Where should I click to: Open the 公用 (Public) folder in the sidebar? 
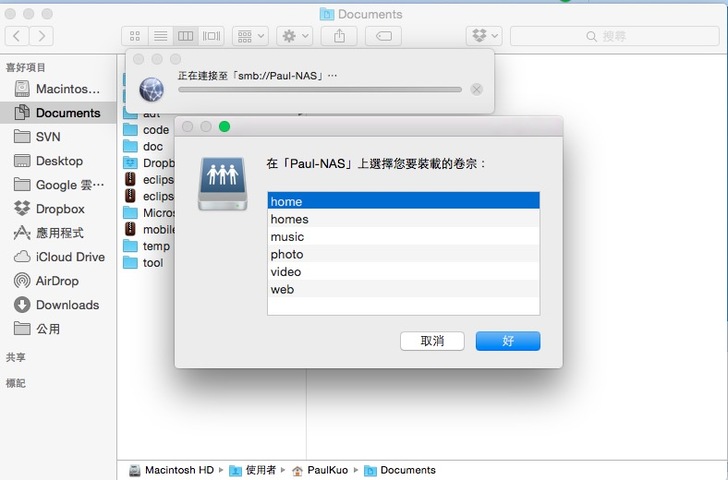(58, 329)
